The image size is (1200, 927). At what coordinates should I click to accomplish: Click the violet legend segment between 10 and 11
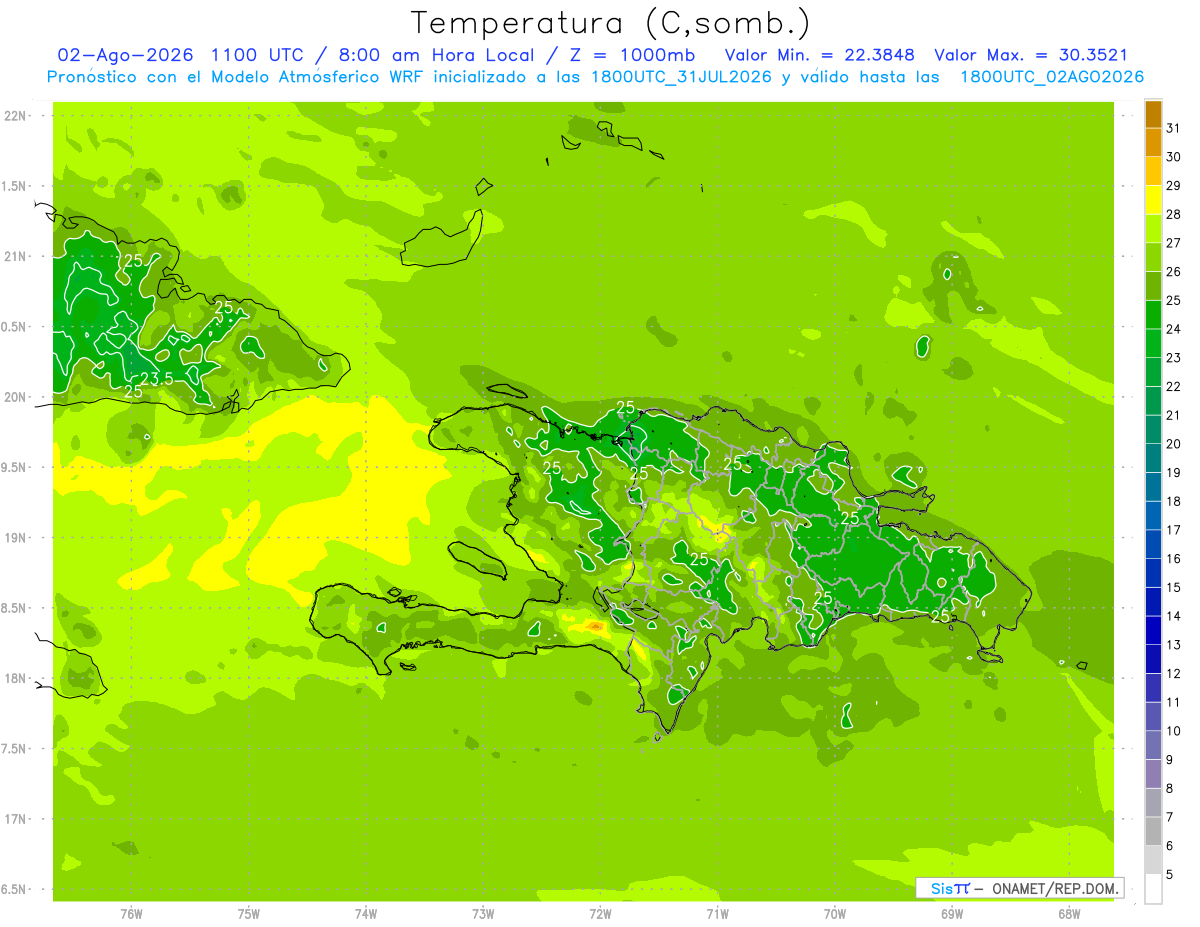pyautogui.click(x=1153, y=716)
